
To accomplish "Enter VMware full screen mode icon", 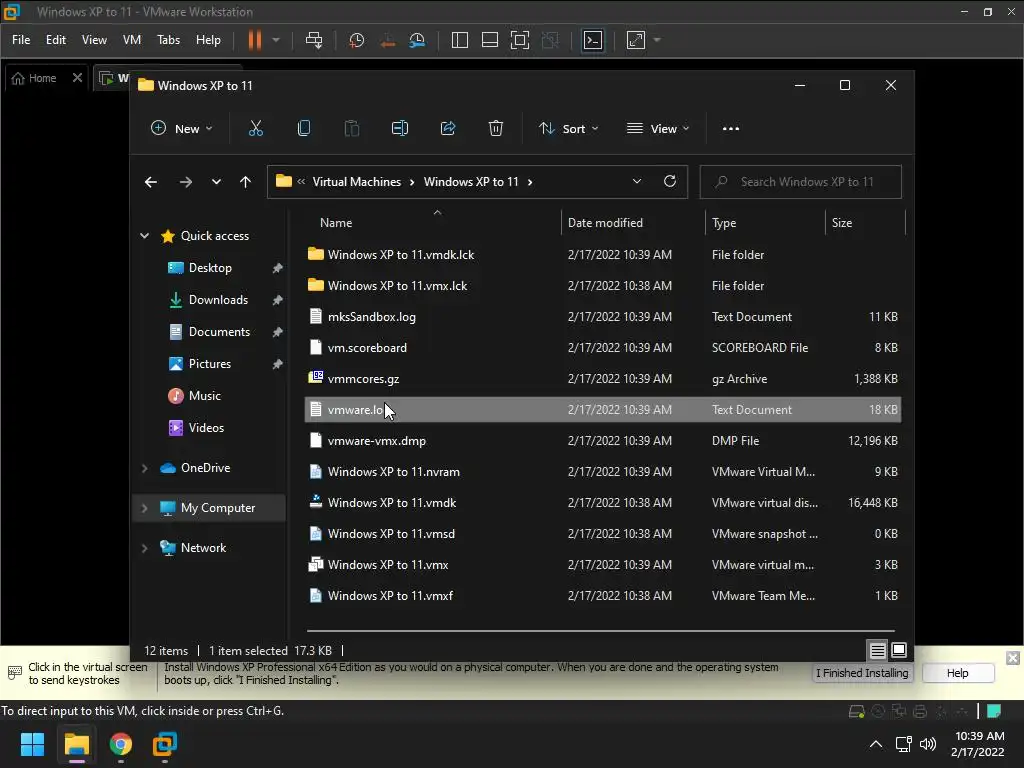I will click(520, 40).
